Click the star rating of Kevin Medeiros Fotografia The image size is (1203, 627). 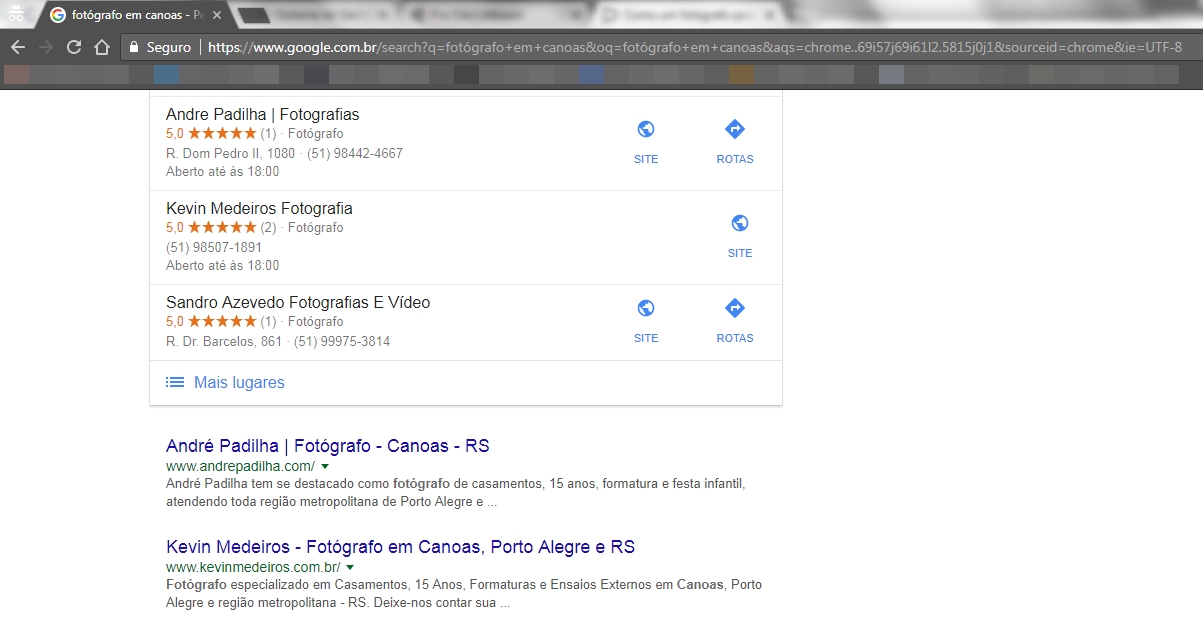(222, 228)
